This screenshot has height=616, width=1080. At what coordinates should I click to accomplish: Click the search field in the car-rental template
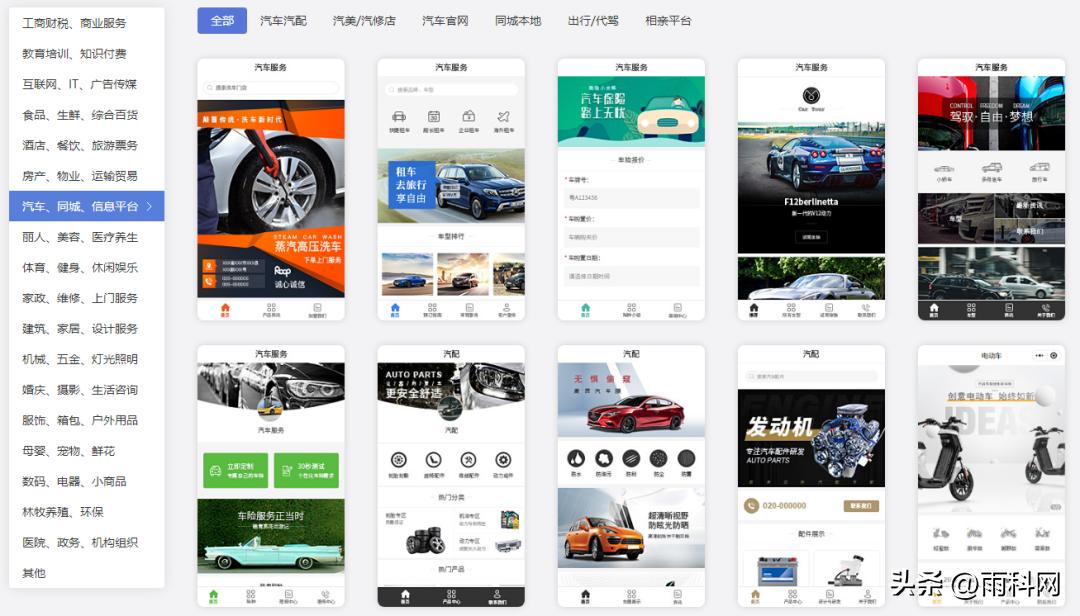click(x=451, y=90)
